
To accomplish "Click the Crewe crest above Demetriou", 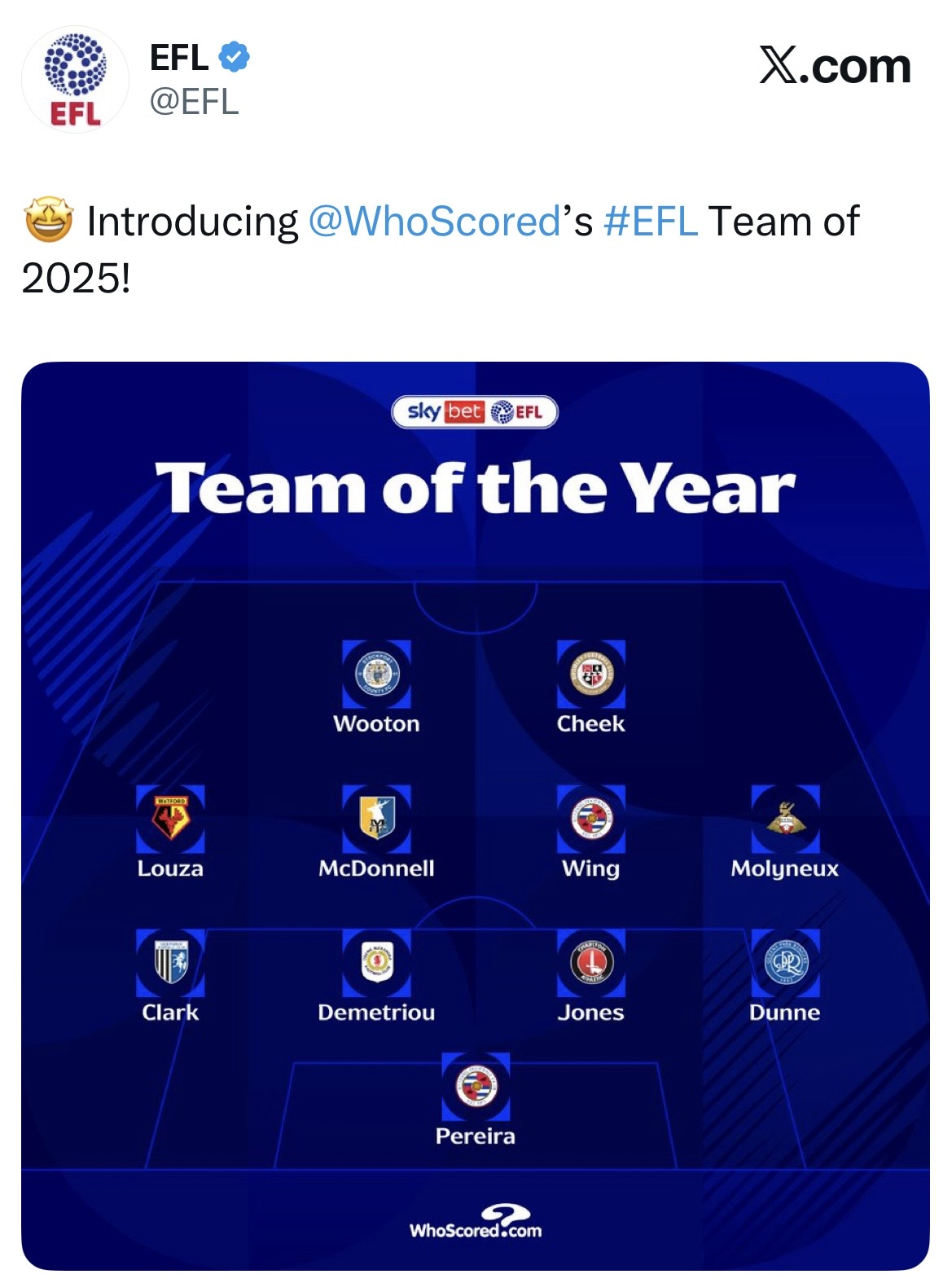I will tap(376, 963).
